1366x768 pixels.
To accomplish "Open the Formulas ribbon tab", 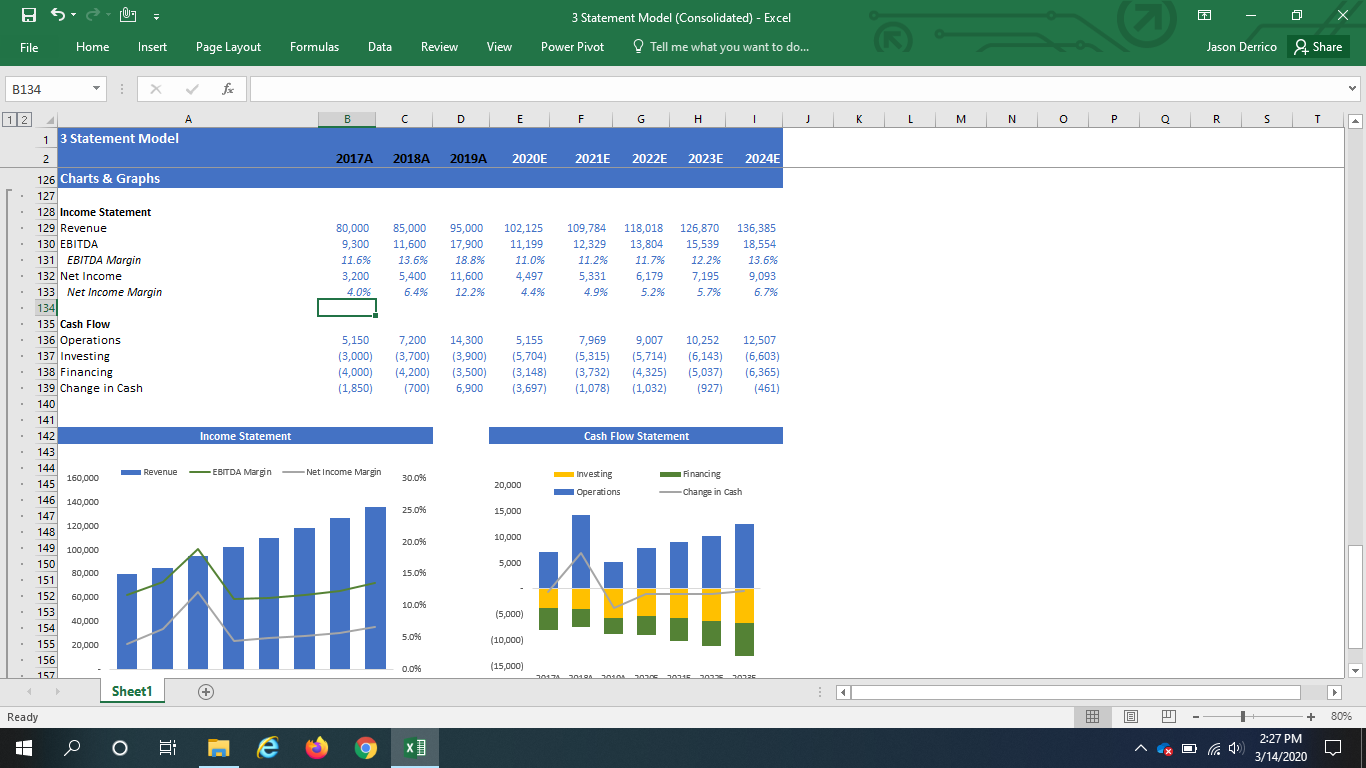I will click(314, 47).
